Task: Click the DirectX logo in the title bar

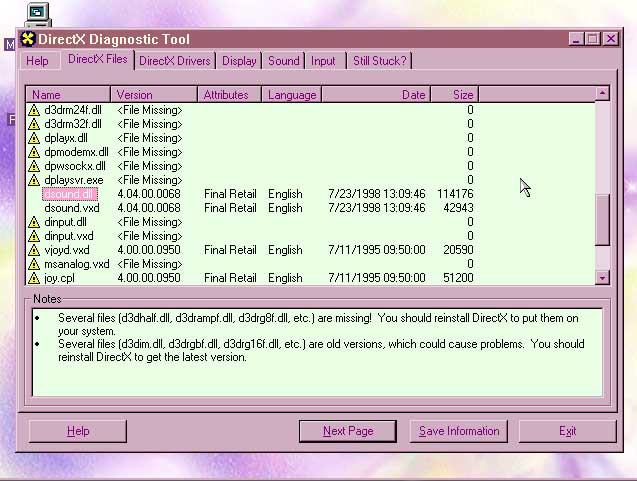Action: (28, 39)
